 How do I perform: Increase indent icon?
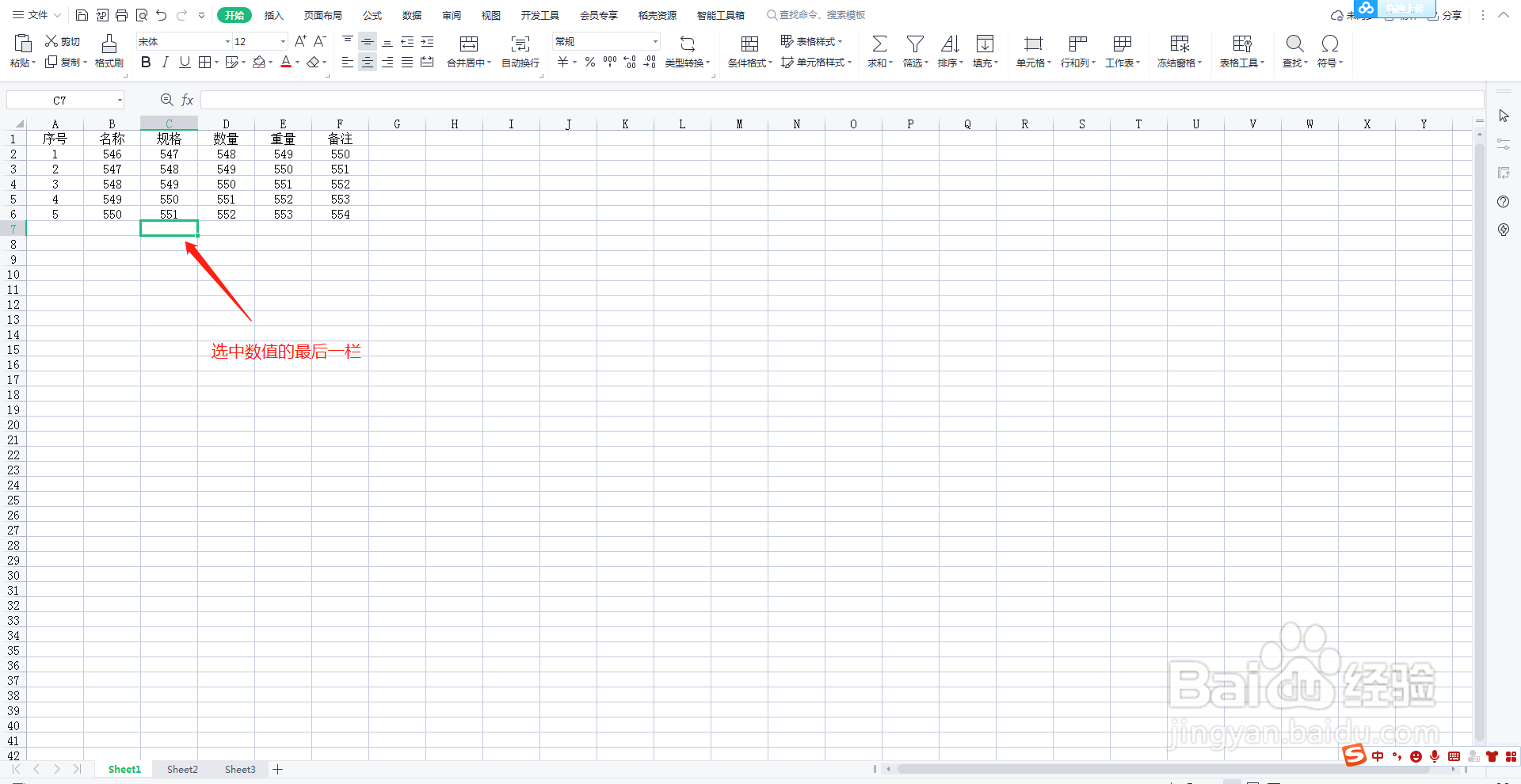point(427,41)
